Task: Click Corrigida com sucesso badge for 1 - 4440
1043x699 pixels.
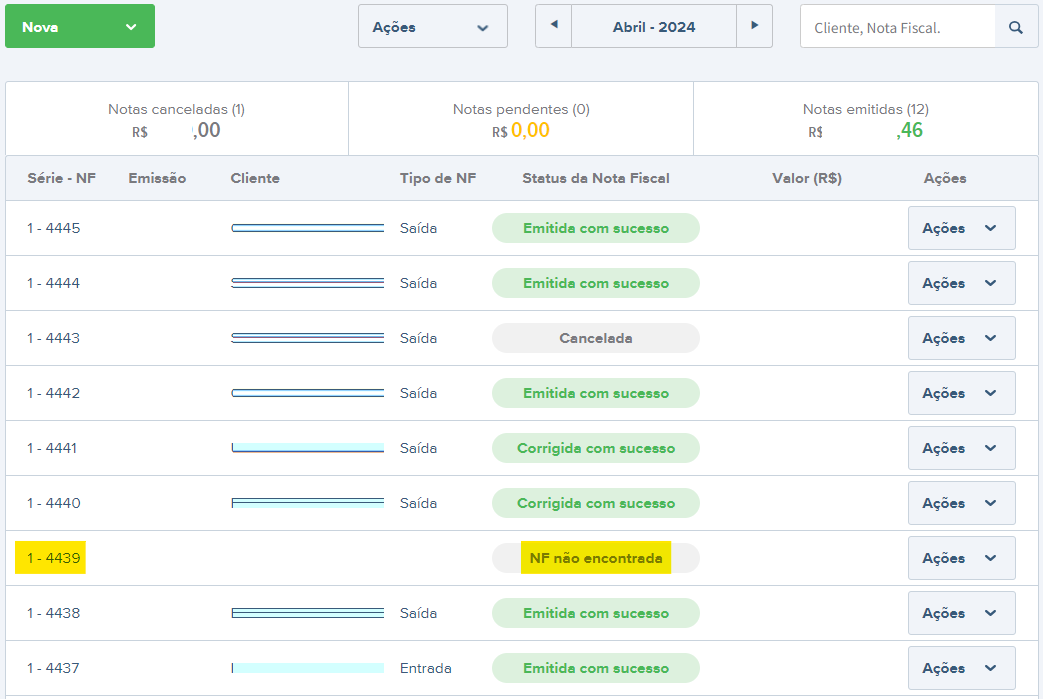Action: (x=595, y=503)
